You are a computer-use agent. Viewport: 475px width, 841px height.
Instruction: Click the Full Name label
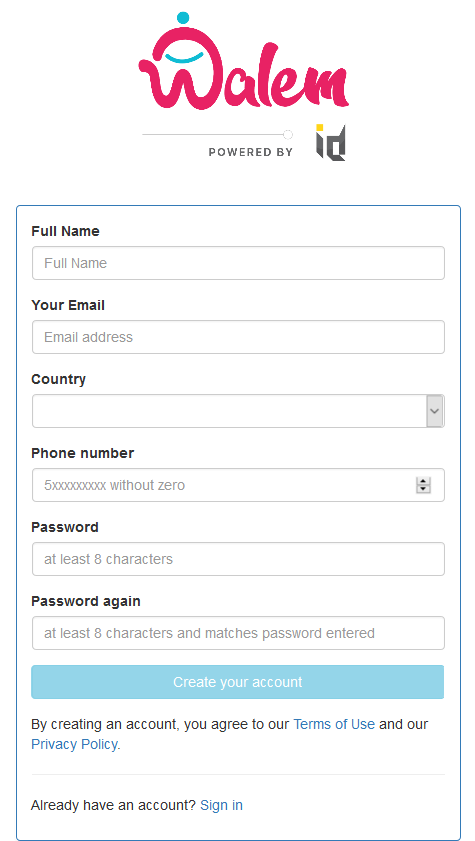[x=65, y=231]
